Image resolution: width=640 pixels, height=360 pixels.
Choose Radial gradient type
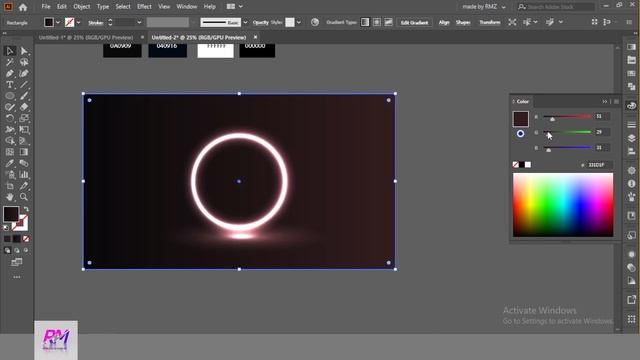[377, 22]
